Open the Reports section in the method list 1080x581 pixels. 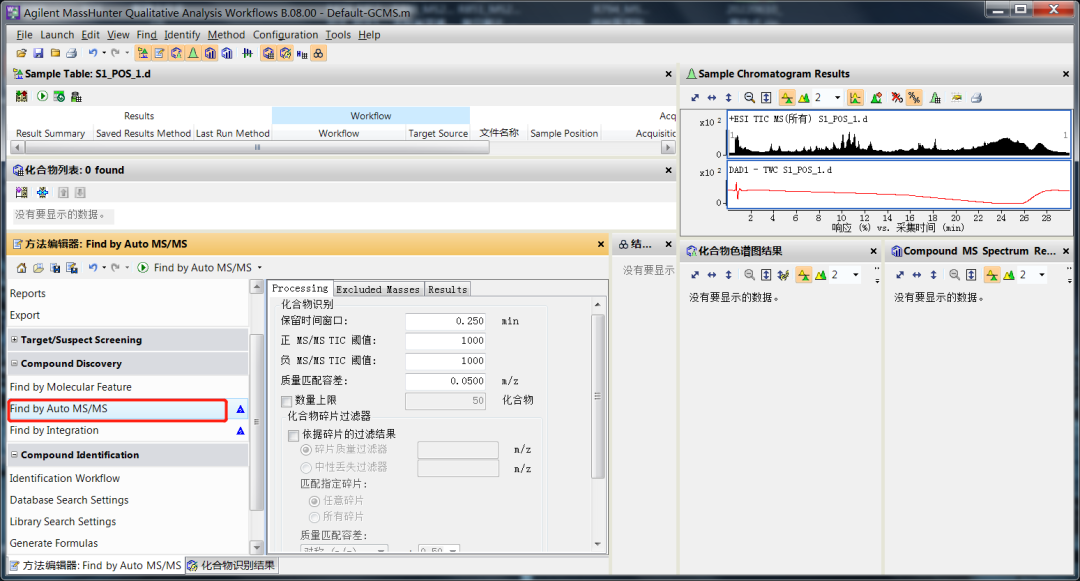tap(28, 293)
